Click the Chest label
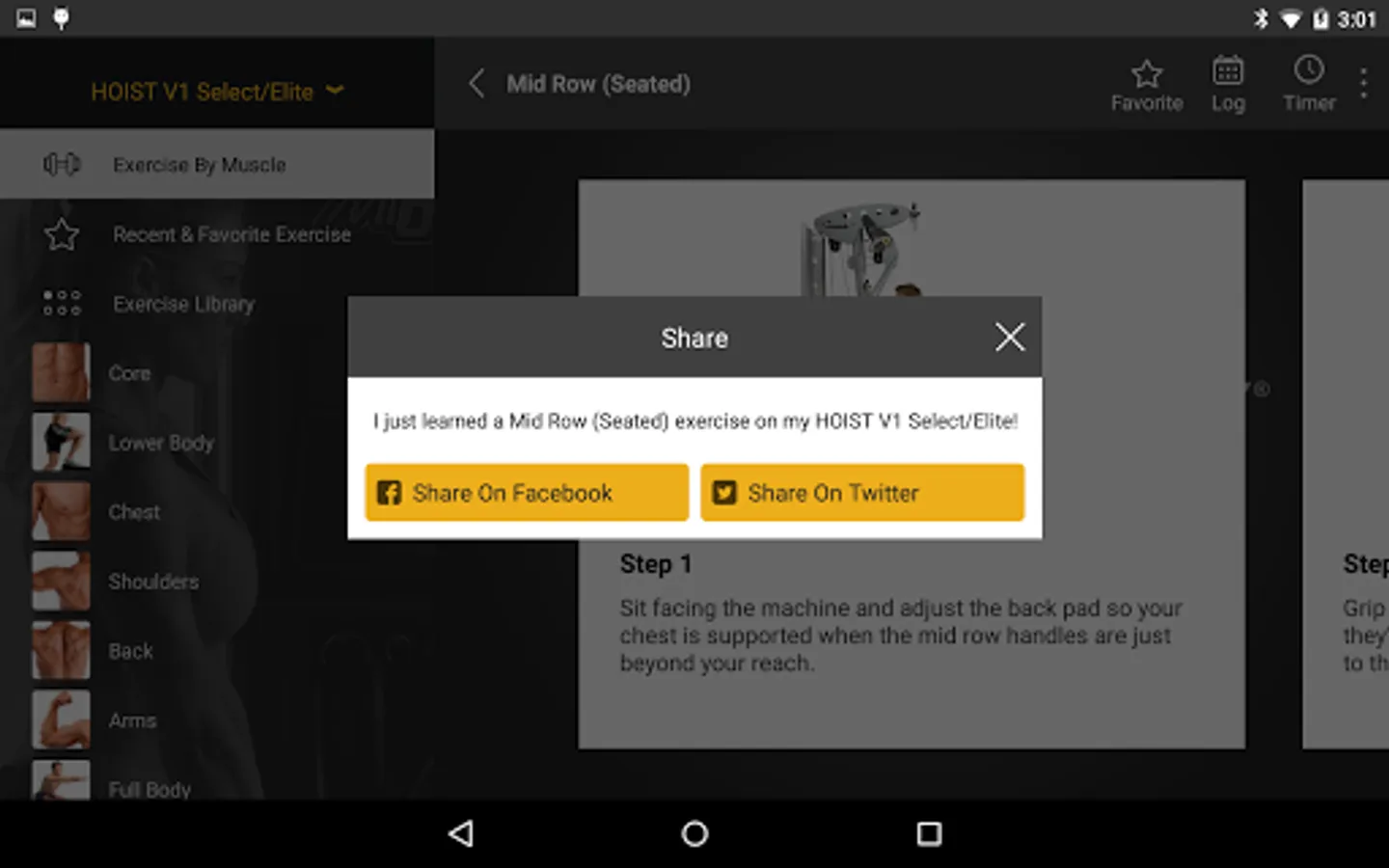Screen dimensions: 1389x868 134,512
